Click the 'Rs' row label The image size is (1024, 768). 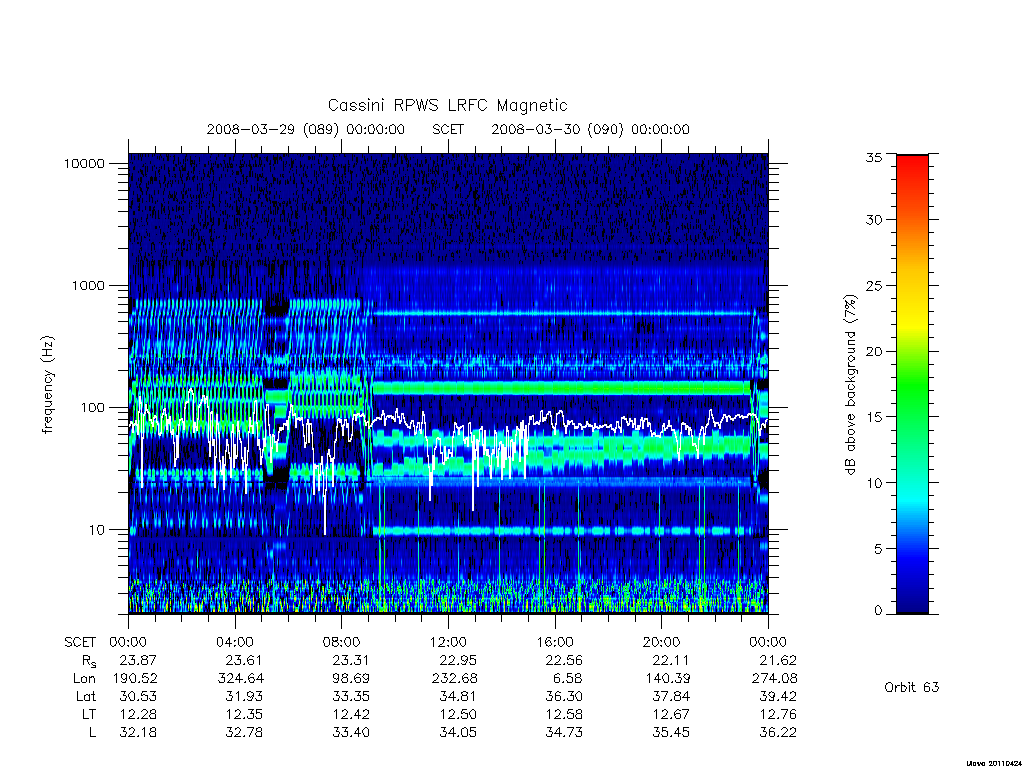point(89,661)
